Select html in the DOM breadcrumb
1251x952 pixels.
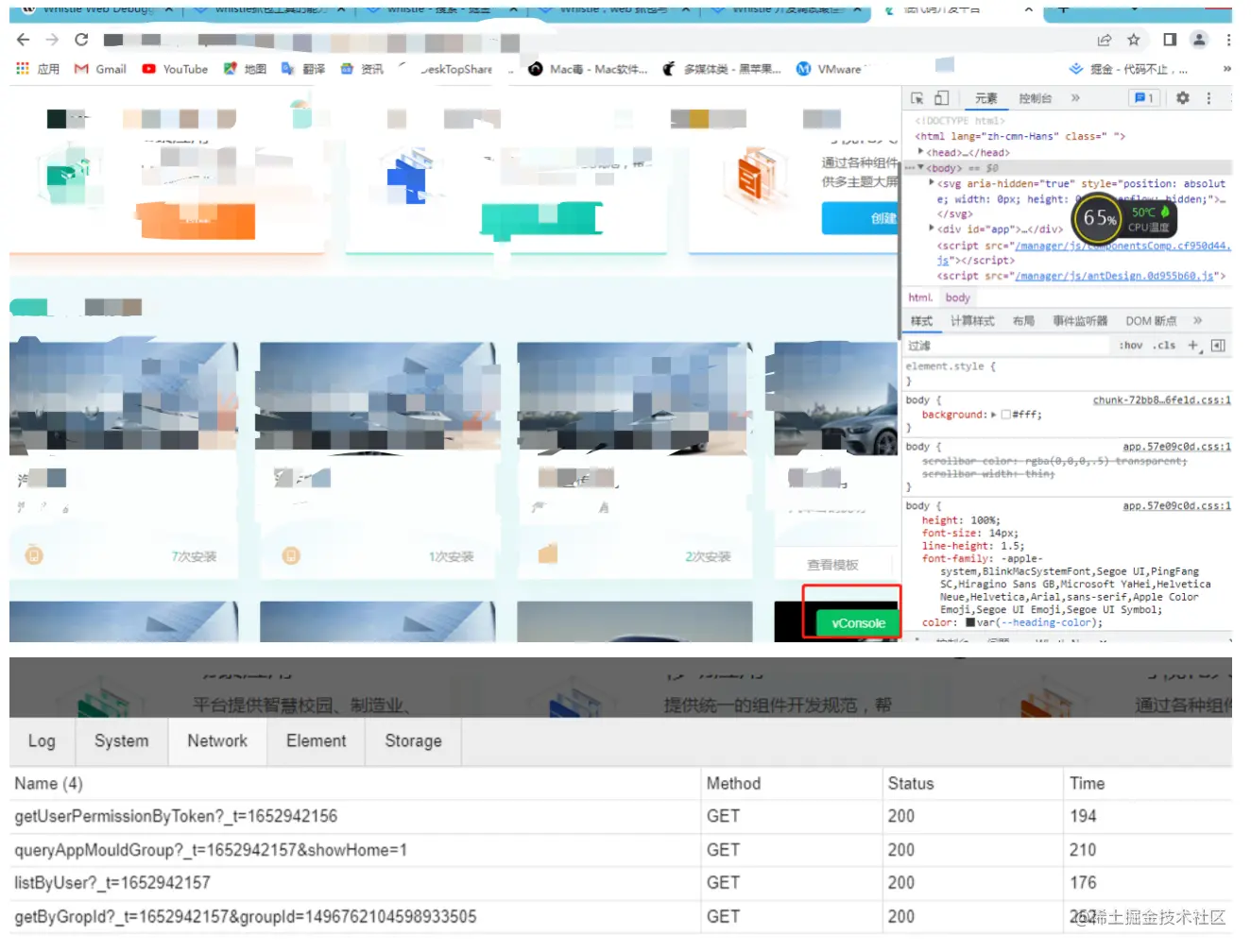pos(919,297)
